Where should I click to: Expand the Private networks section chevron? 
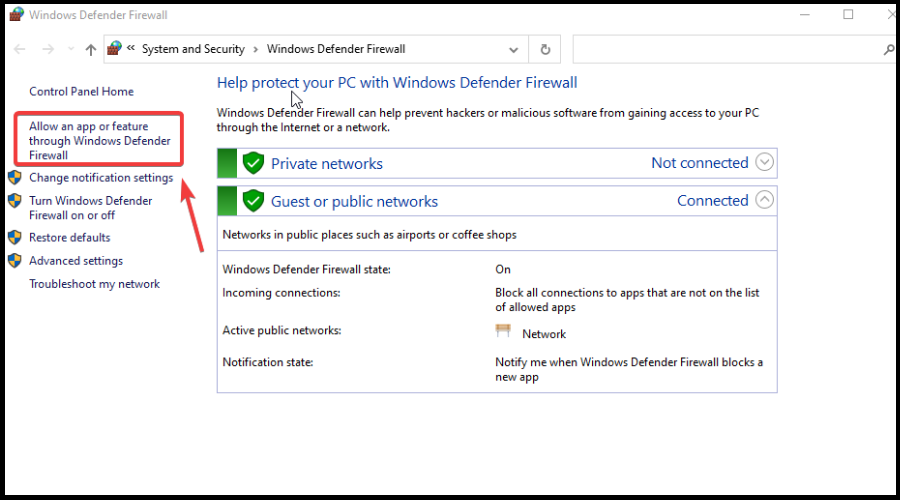pos(764,162)
